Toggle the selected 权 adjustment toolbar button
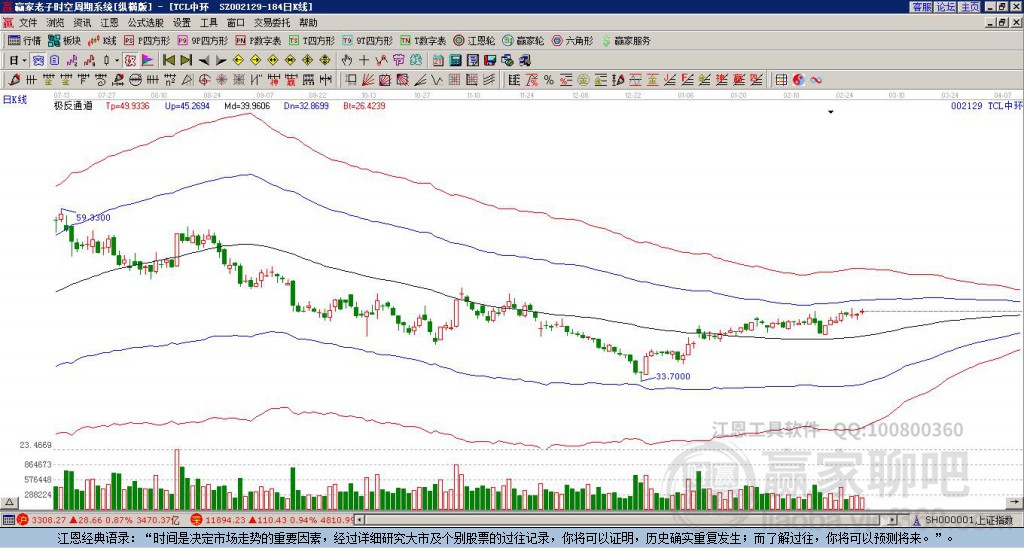This screenshot has width=1024, height=548. (x=130, y=61)
